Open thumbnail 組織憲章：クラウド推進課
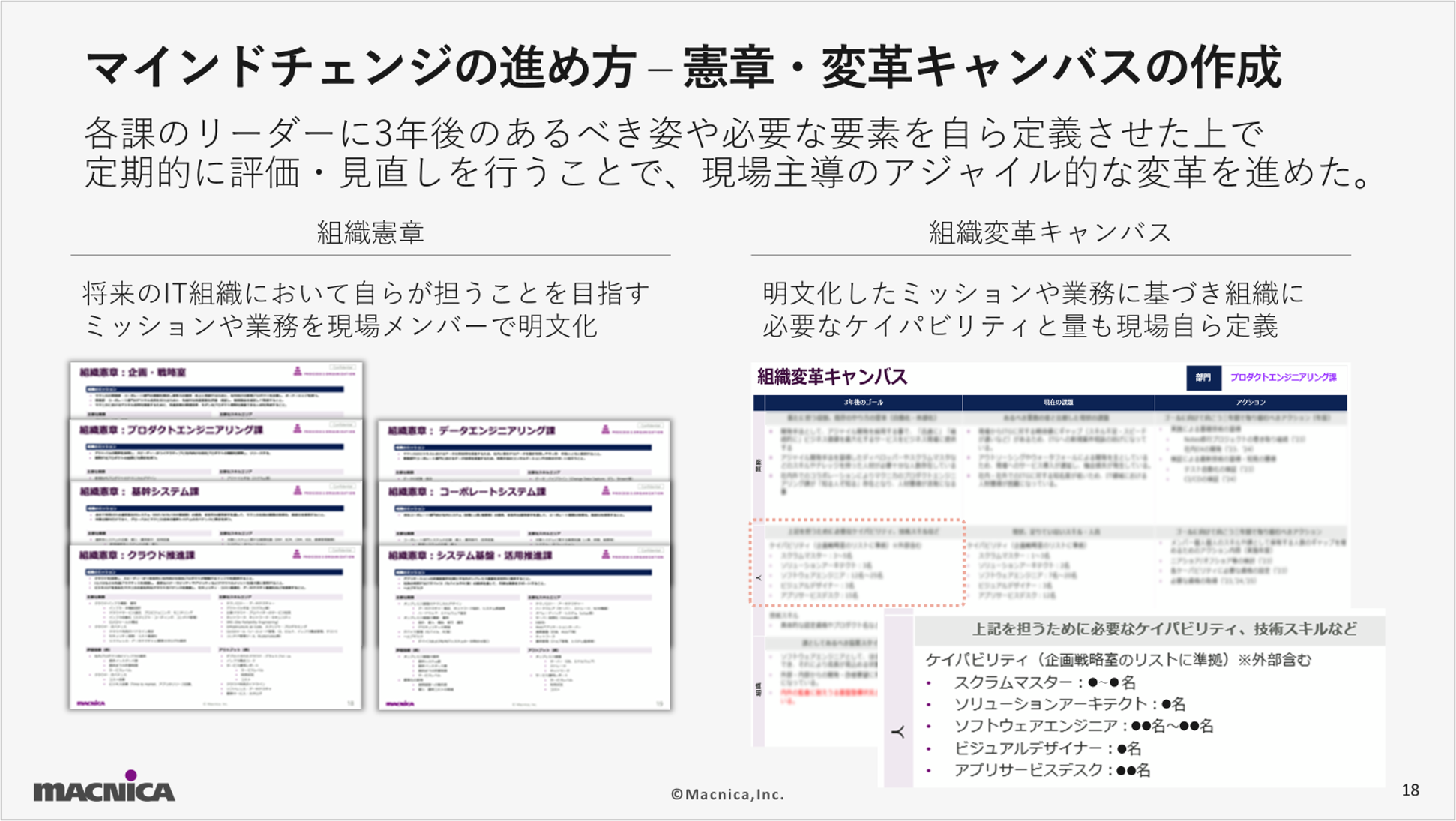1456x821 pixels. point(216,627)
